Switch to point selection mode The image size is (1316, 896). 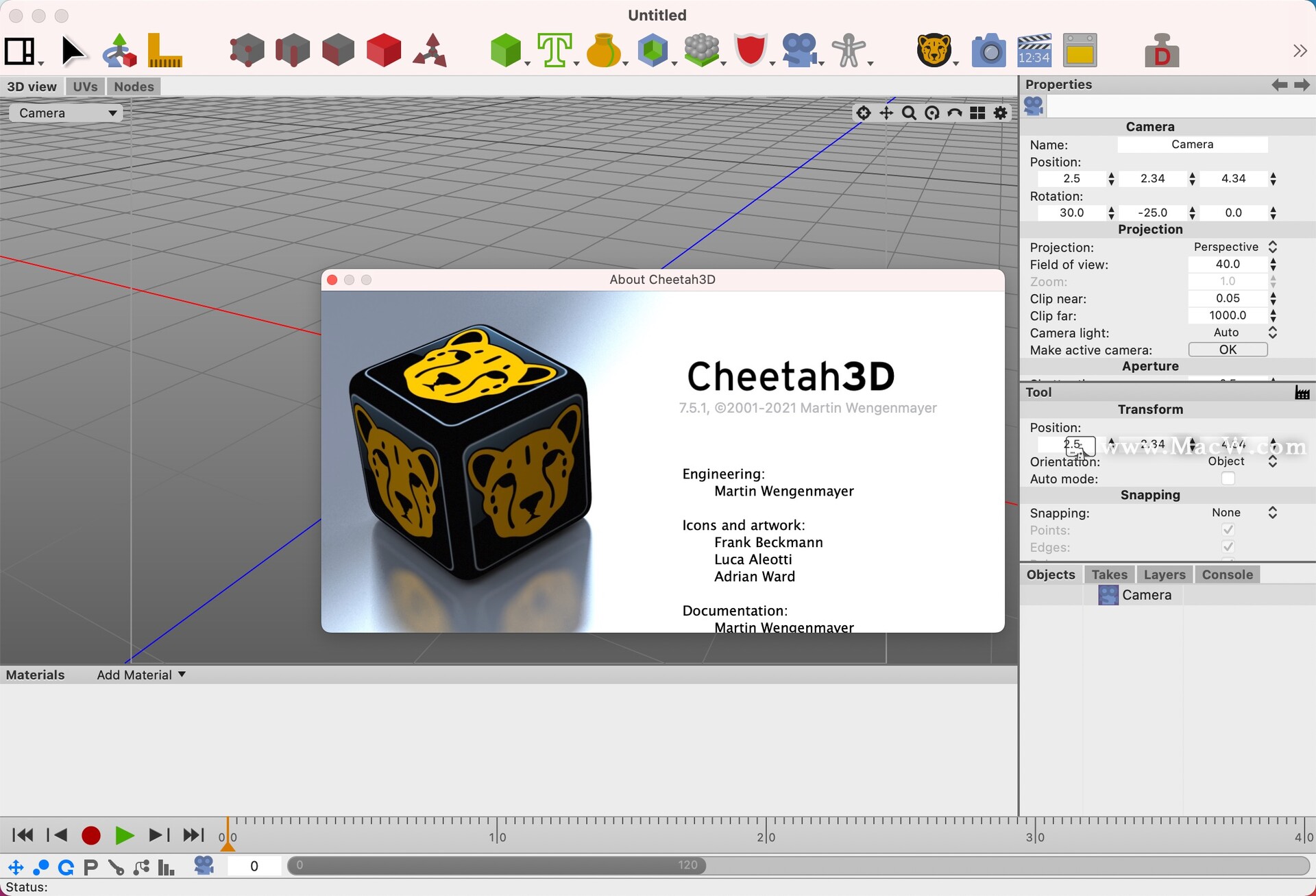pyautogui.click(x=246, y=51)
